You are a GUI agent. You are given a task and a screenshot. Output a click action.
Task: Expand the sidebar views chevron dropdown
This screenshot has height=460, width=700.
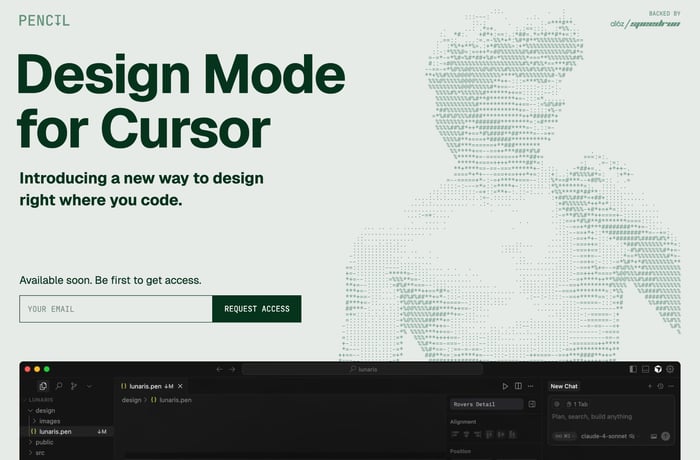[89, 386]
